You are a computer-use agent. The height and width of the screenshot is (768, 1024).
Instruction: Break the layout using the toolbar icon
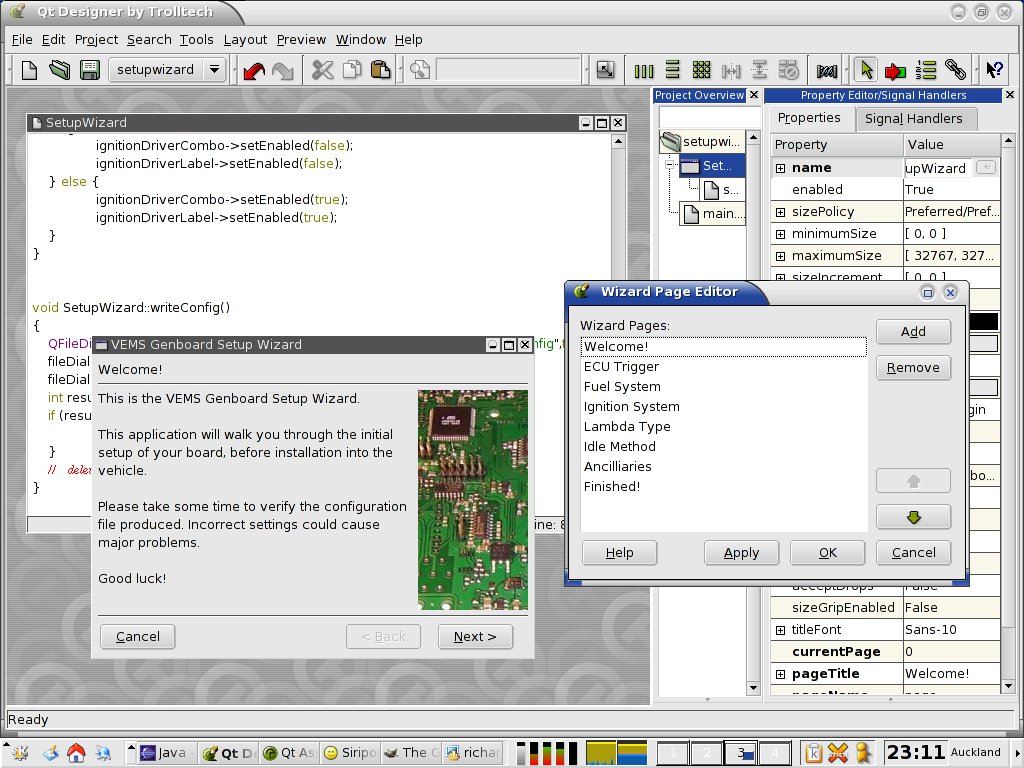(x=788, y=69)
